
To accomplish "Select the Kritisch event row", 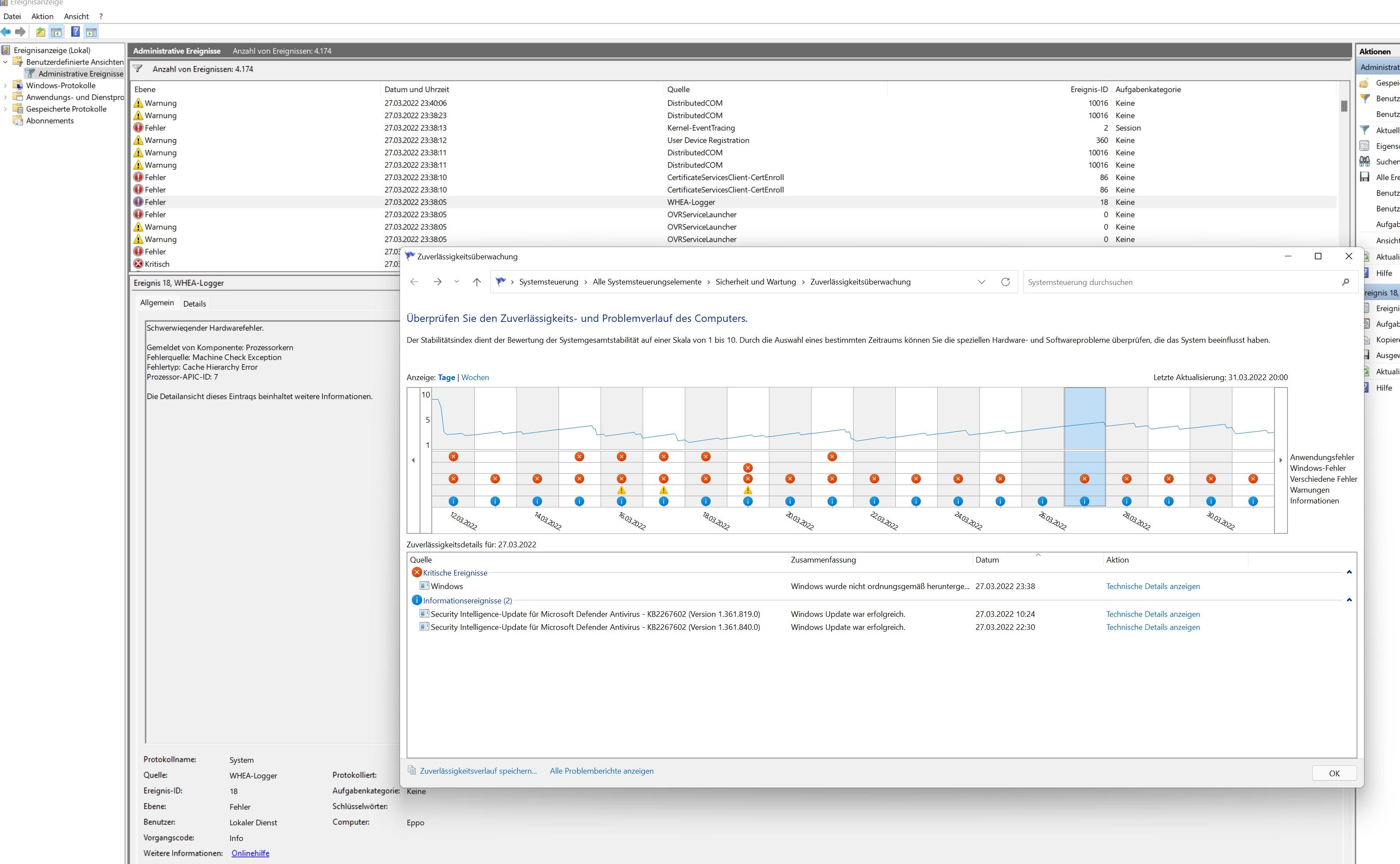I will (x=266, y=264).
